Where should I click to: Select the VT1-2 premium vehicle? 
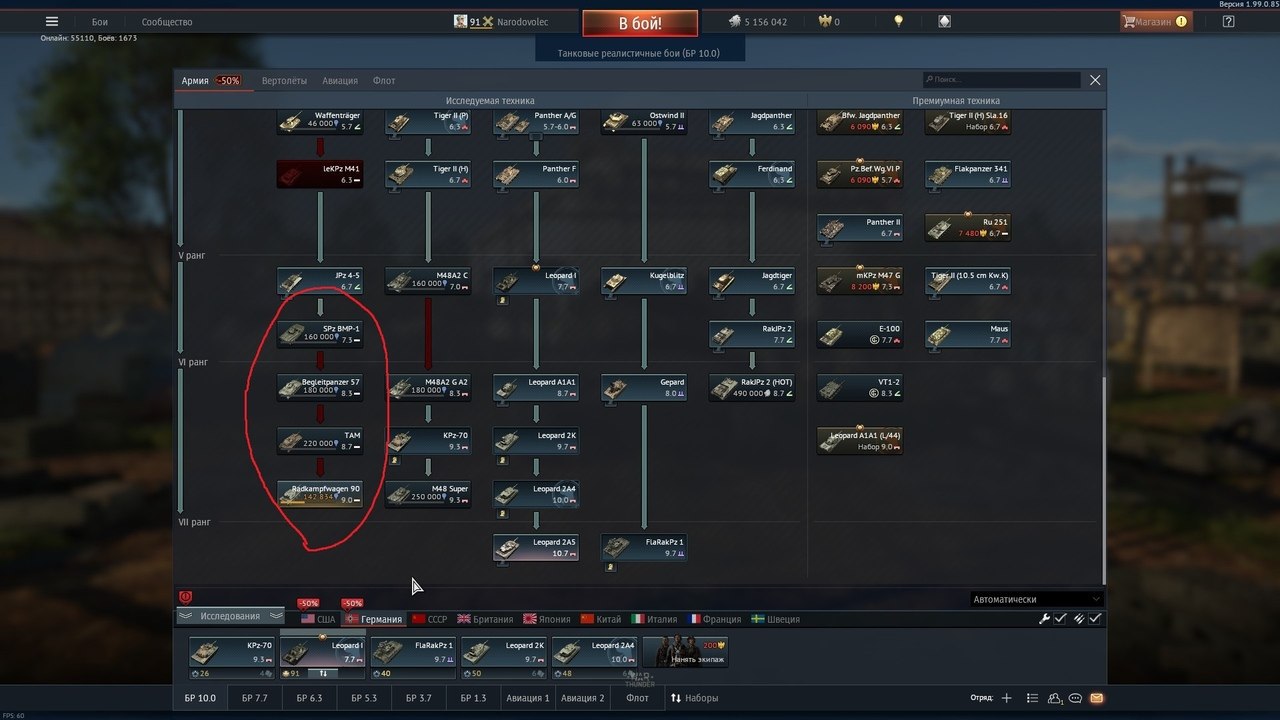pos(860,387)
